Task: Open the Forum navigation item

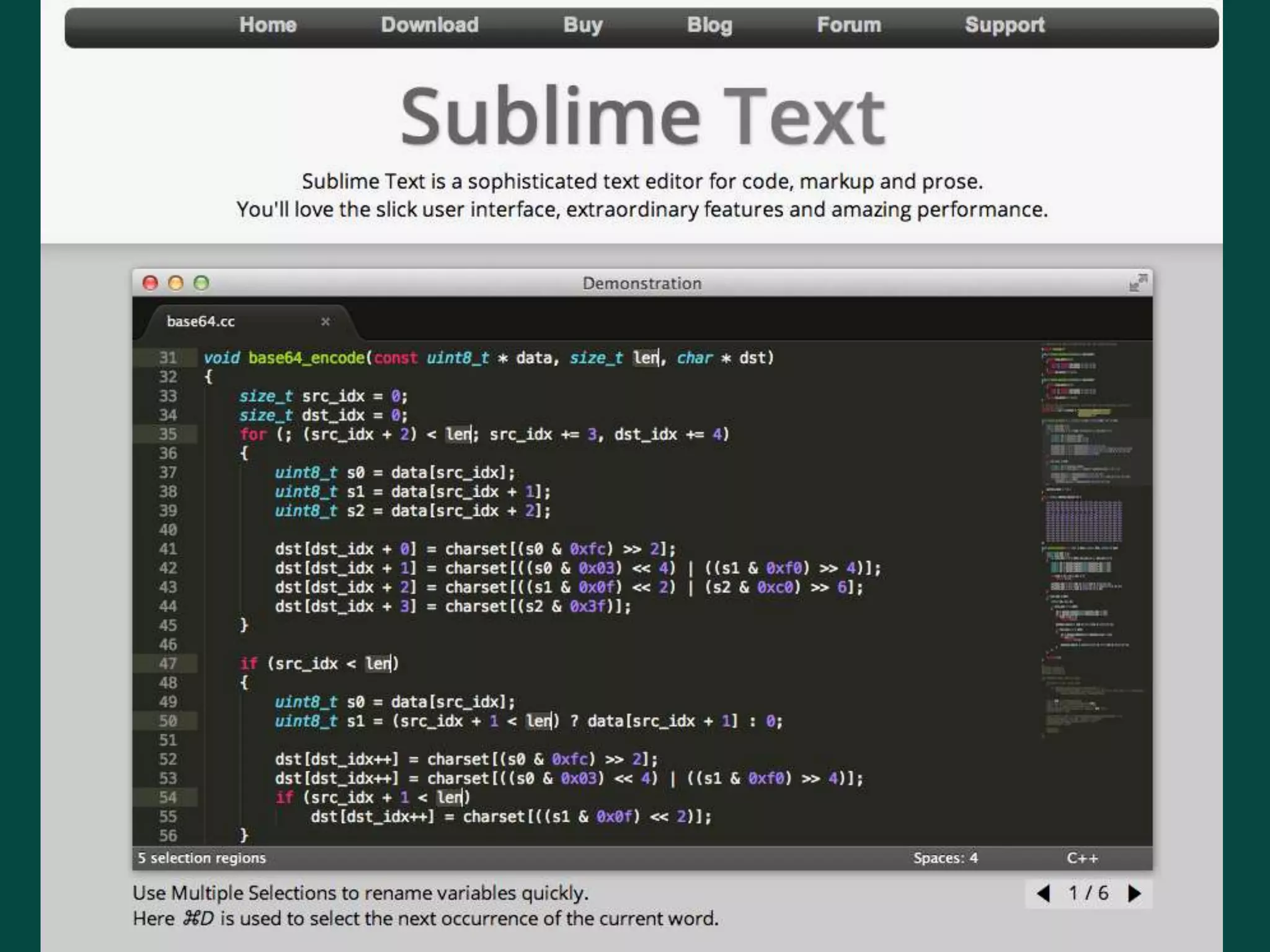Action: pos(848,25)
